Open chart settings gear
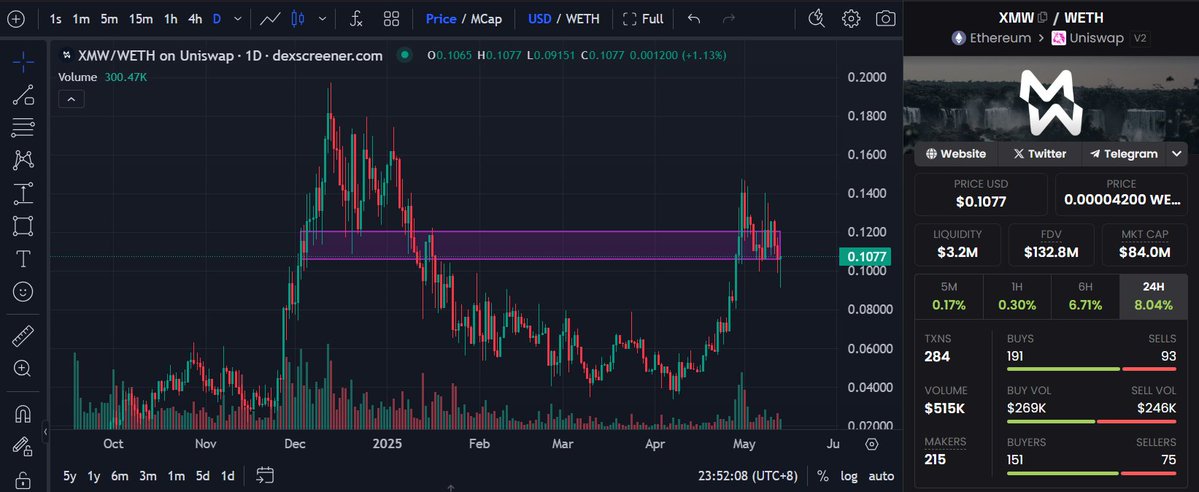This screenshot has height=492, width=1199. 851,19
